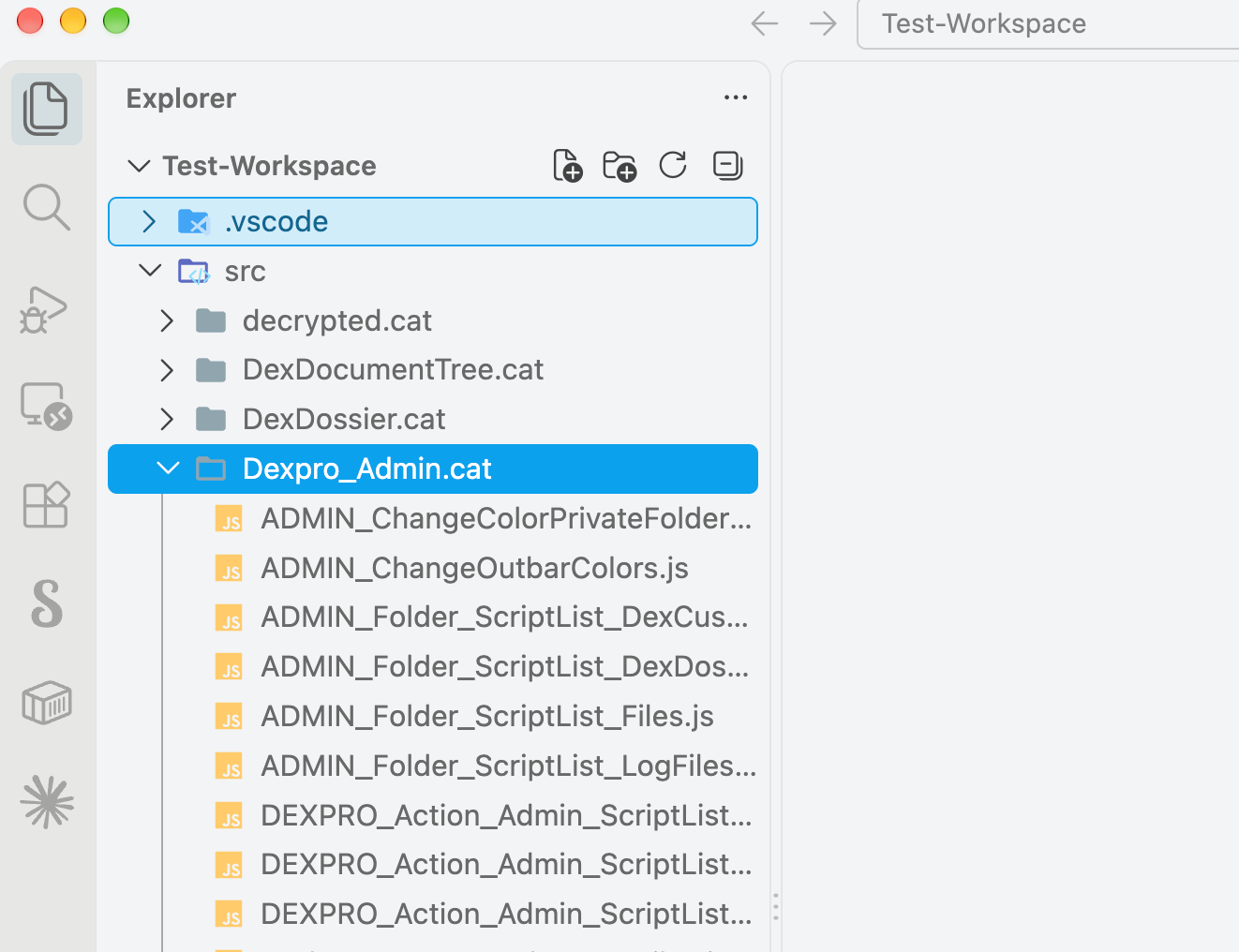Expand the .vscode folder
Viewport: 1239px width, 952px height.
[432, 222]
